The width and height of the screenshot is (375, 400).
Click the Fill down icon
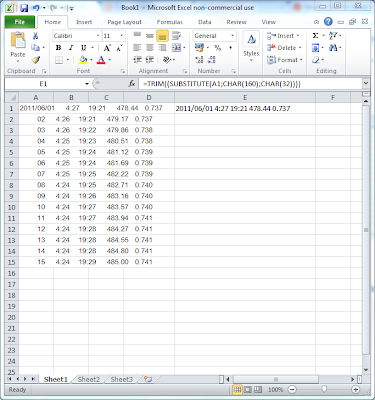point(315,48)
